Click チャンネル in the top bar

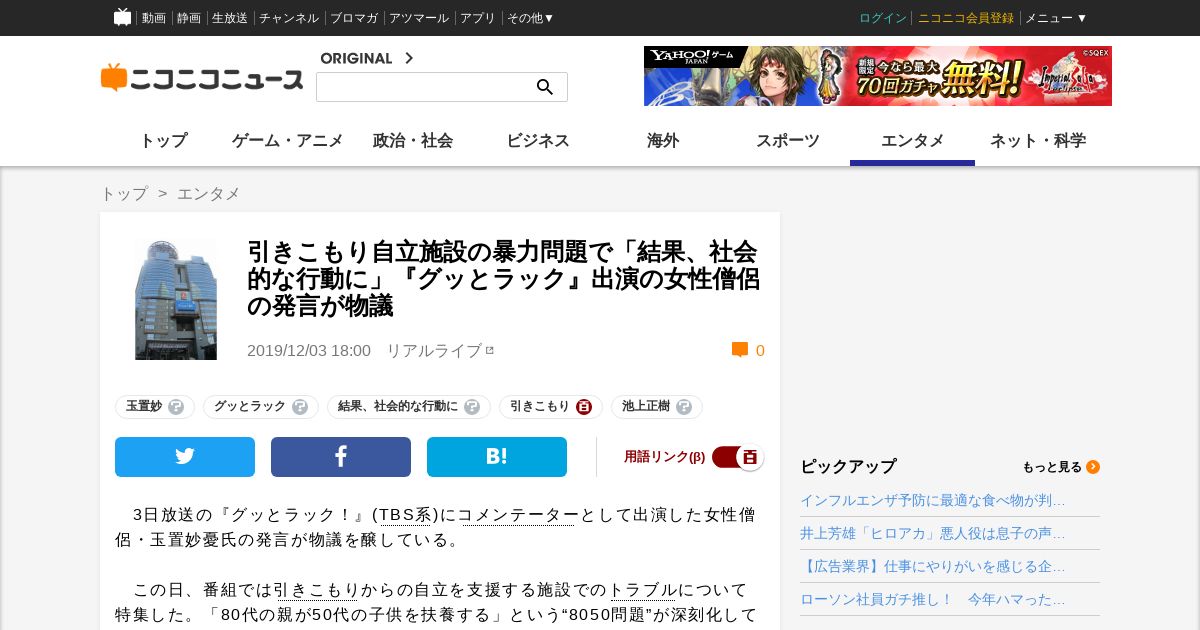(289, 18)
